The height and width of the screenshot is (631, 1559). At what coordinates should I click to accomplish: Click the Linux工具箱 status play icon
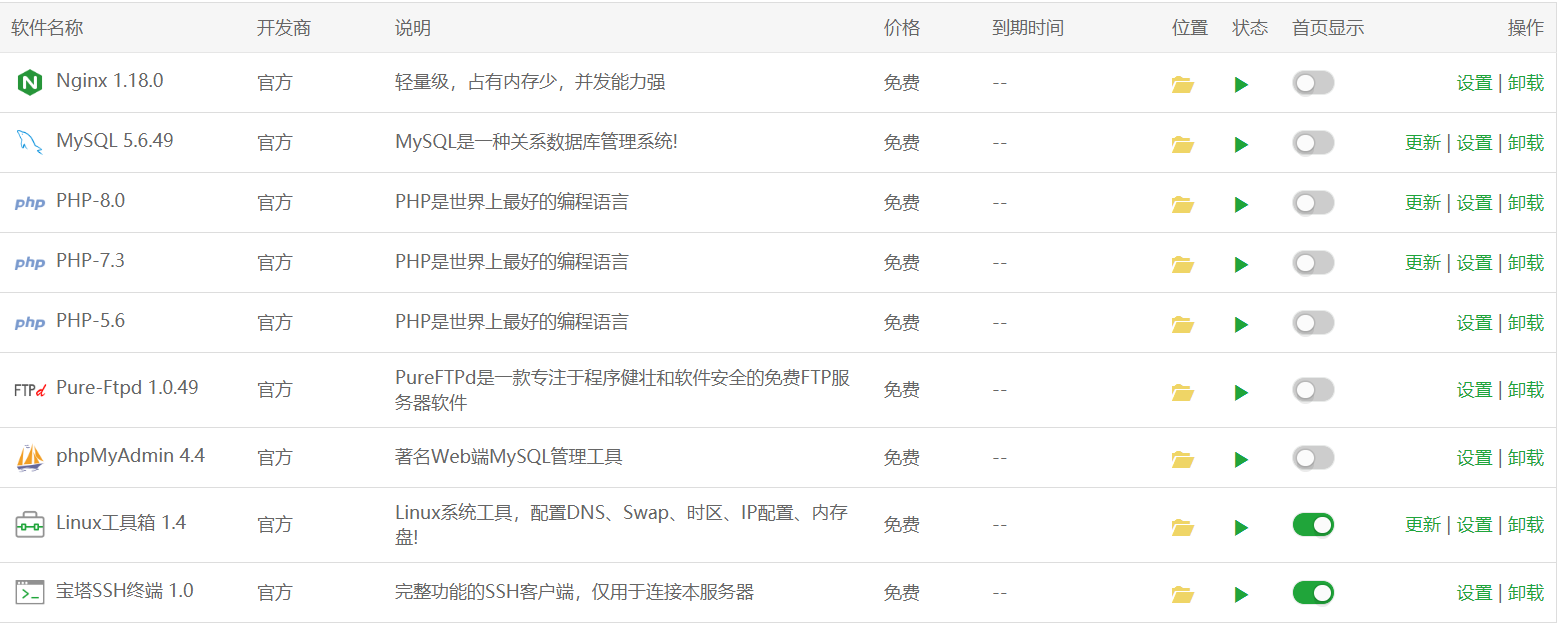coord(1241,527)
